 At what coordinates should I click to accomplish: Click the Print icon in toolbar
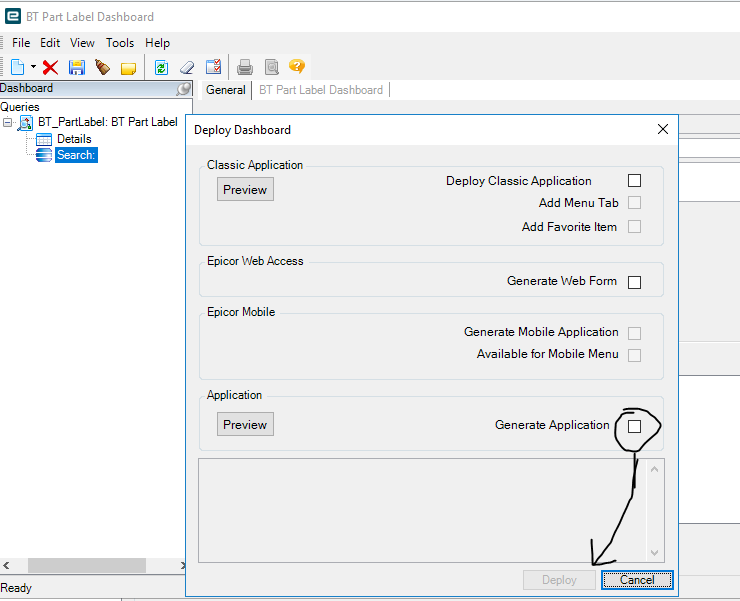pos(244,67)
